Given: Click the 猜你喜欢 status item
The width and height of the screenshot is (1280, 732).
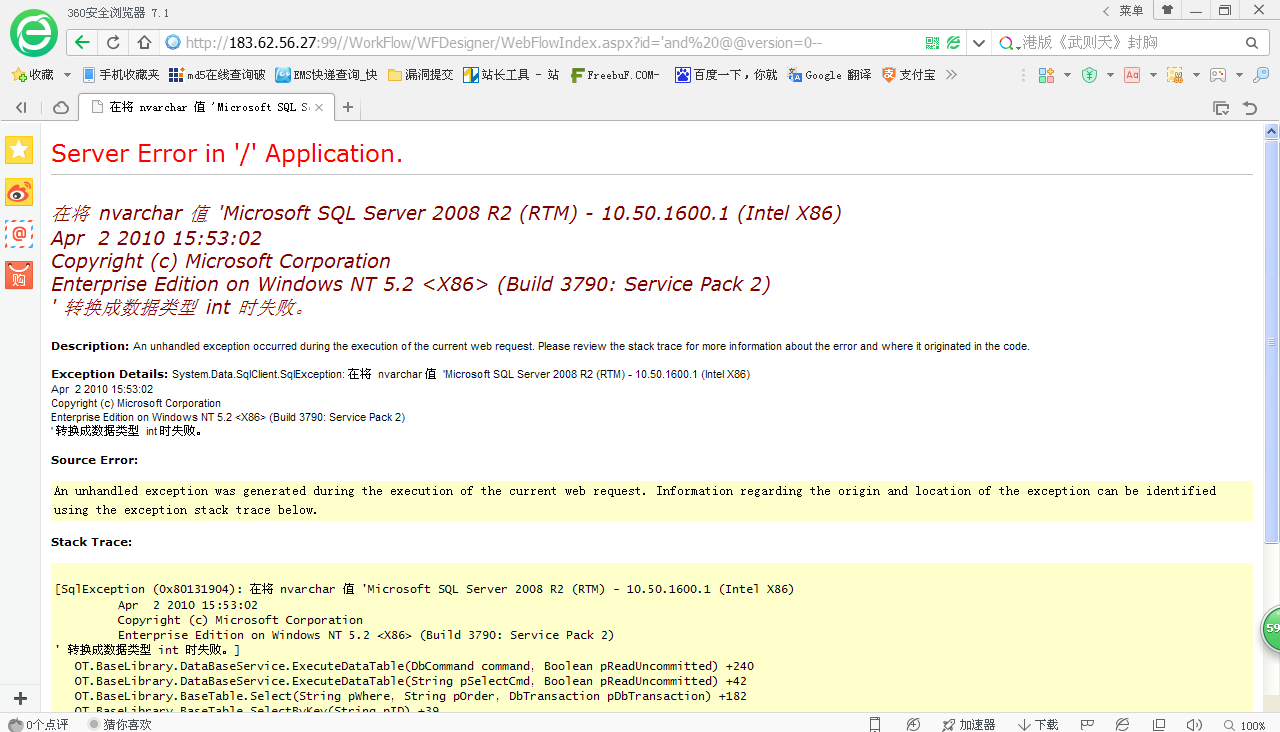Looking at the screenshot, I should click(120, 724).
